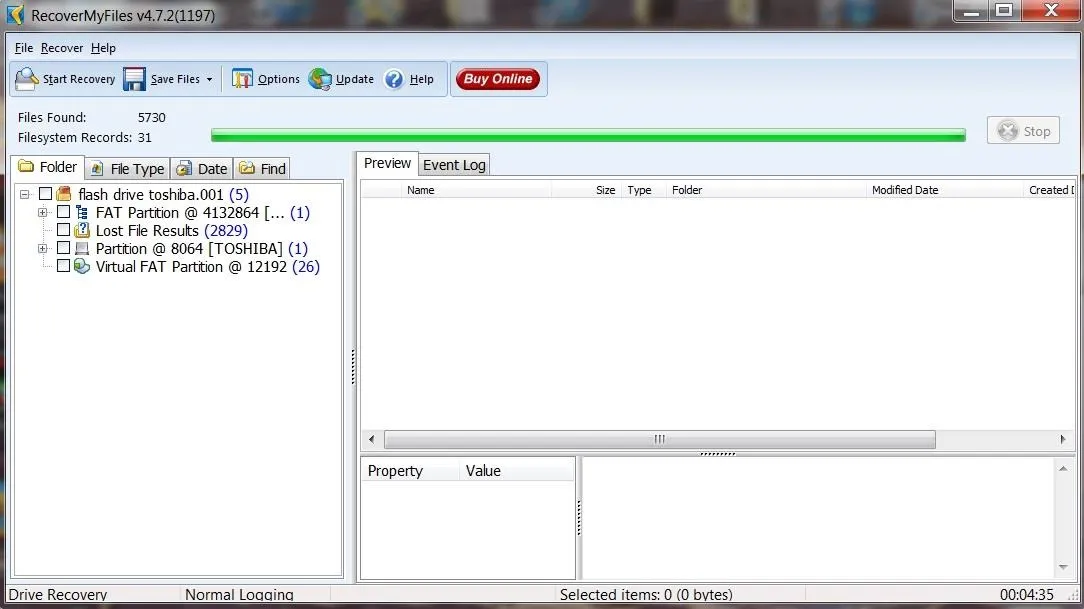Image resolution: width=1084 pixels, height=609 pixels.
Task: Open the Help menu in the menu bar
Action: [103, 48]
